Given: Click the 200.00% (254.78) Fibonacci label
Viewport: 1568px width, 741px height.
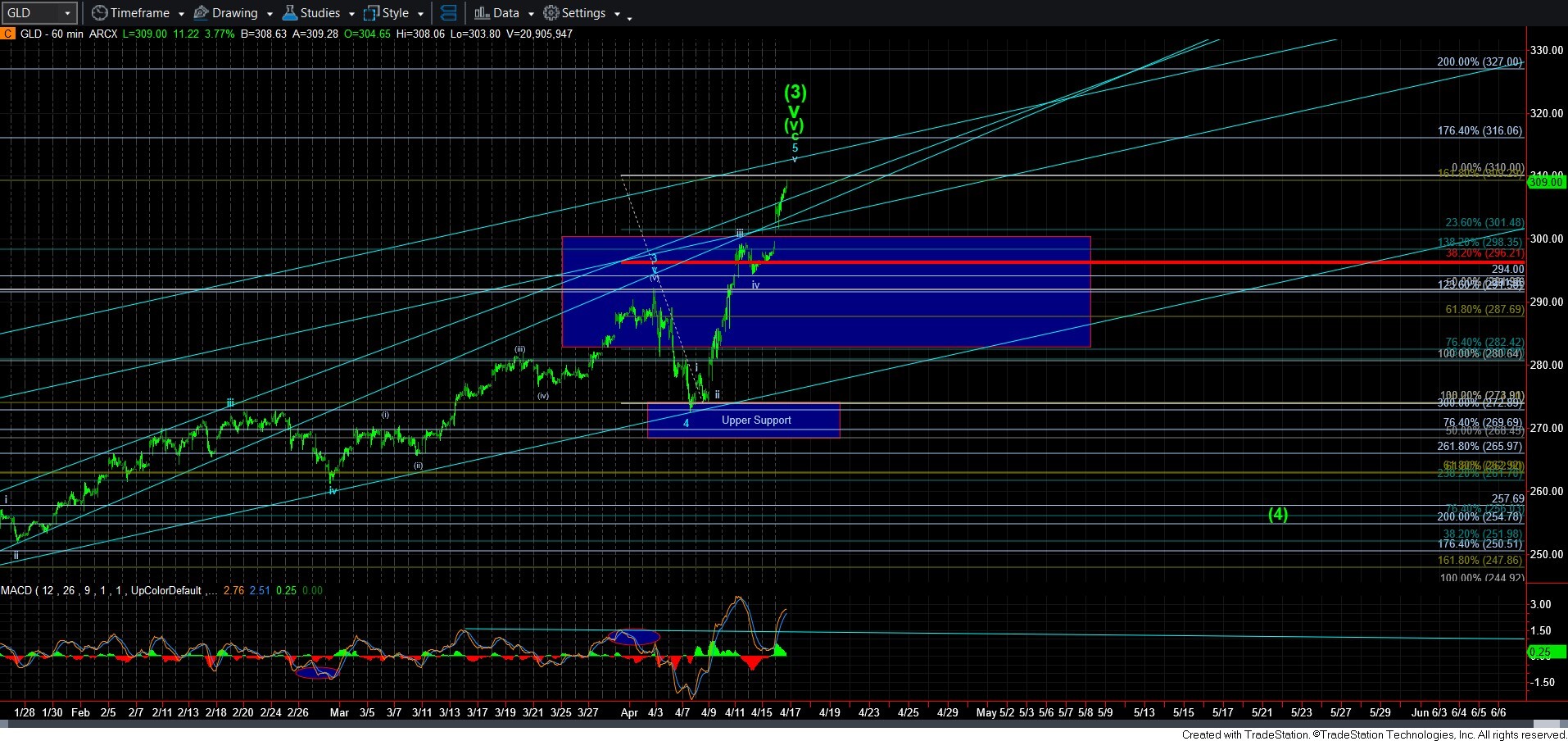Looking at the screenshot, I should tap(1480, 516).
